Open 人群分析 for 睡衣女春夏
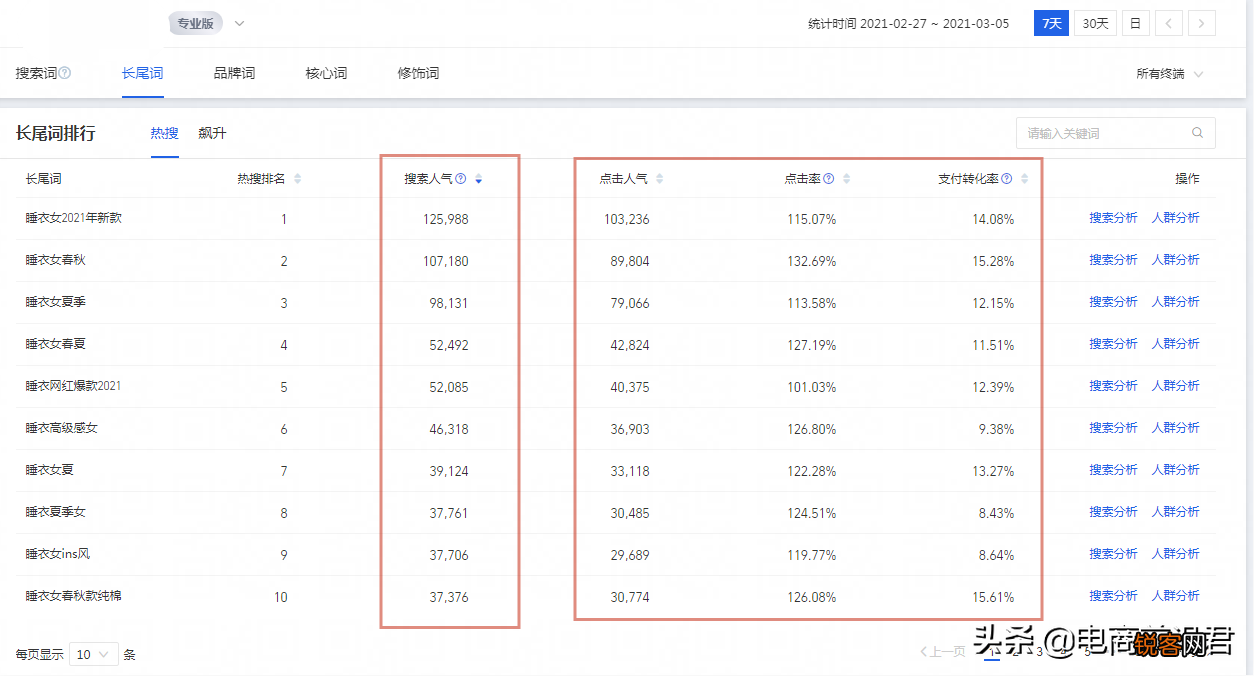 [x=1175, y=344]
